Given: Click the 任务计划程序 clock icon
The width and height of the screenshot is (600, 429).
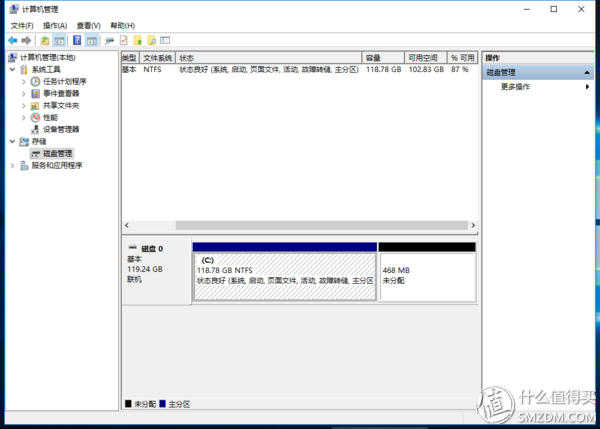Looking at the screenshot, I should (x=35, y=82).
